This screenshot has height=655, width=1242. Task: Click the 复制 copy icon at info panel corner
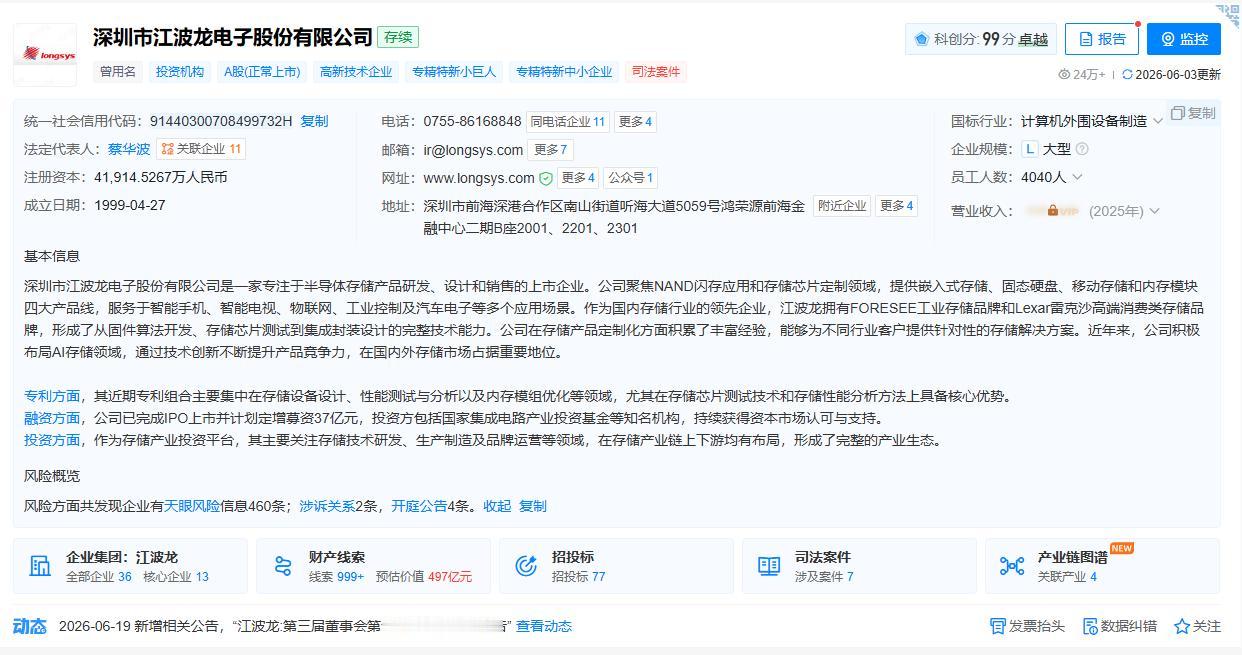point(1193,113)
